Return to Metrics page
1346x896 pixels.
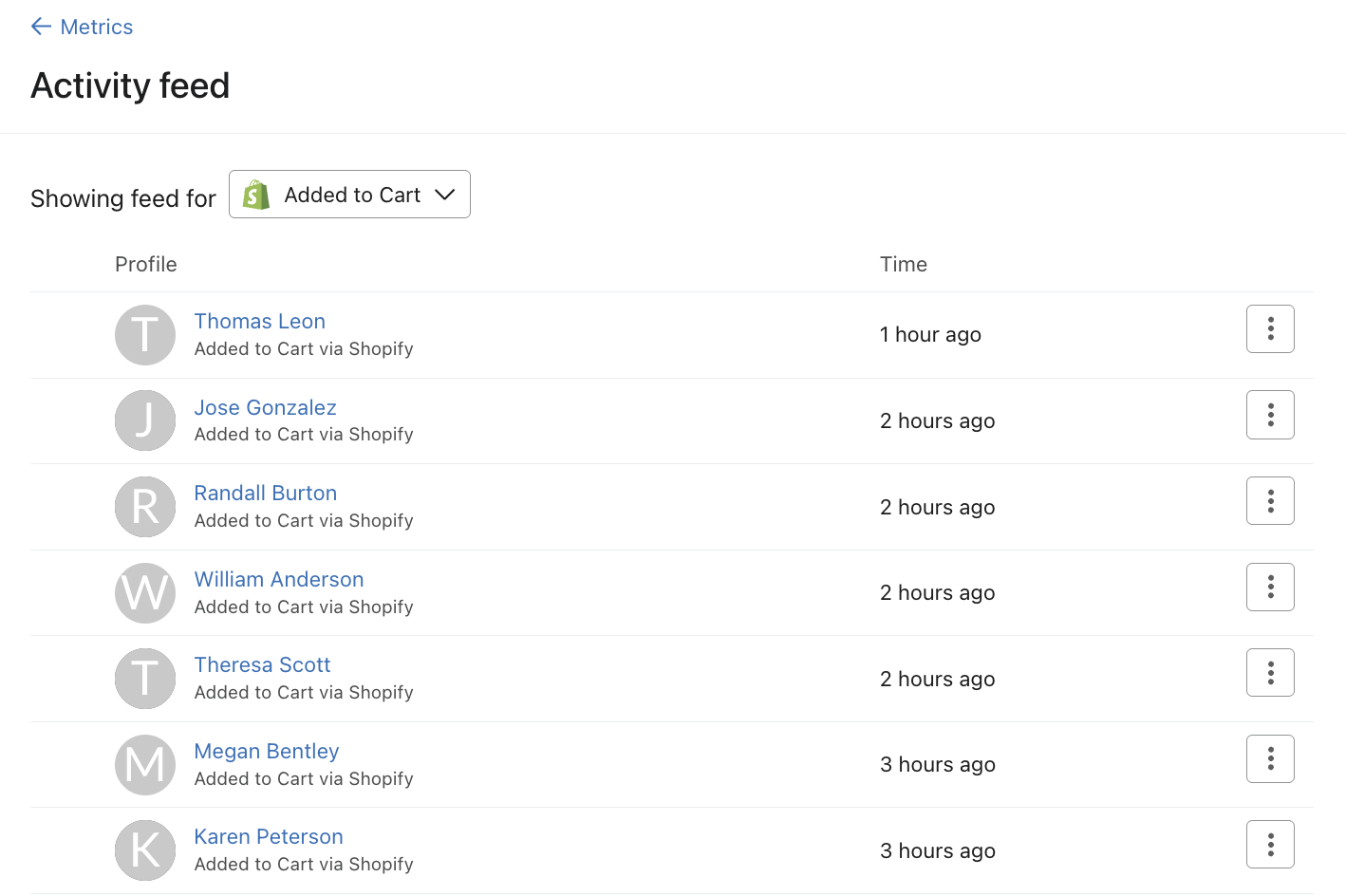click(x=96, y=27)
